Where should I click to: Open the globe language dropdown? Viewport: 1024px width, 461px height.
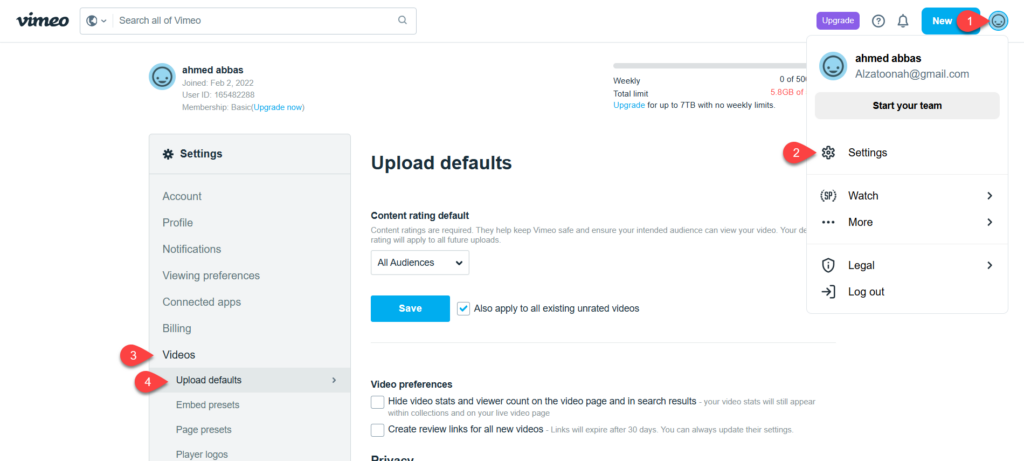(97, 21)
